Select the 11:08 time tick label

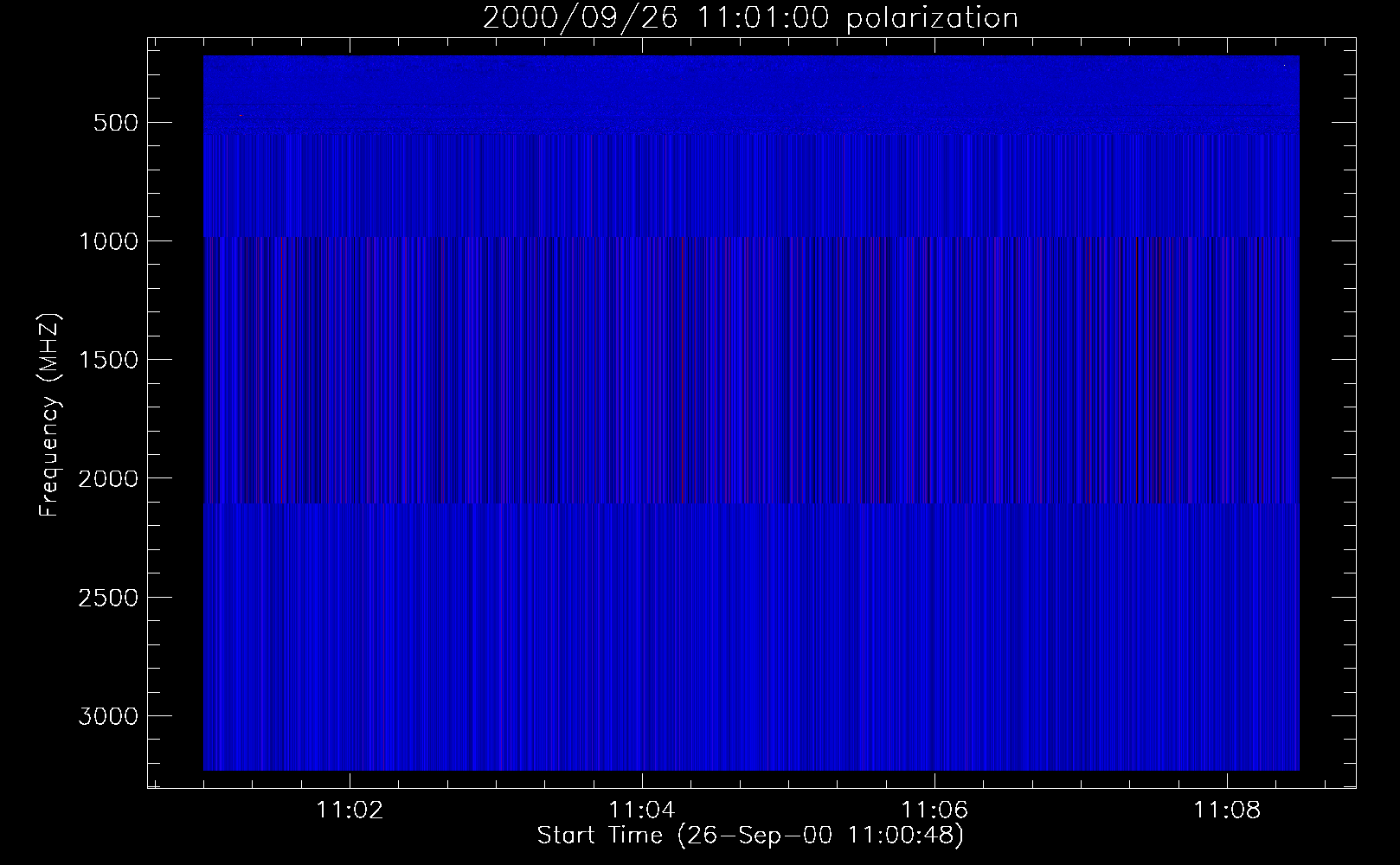pos(1227,811)
